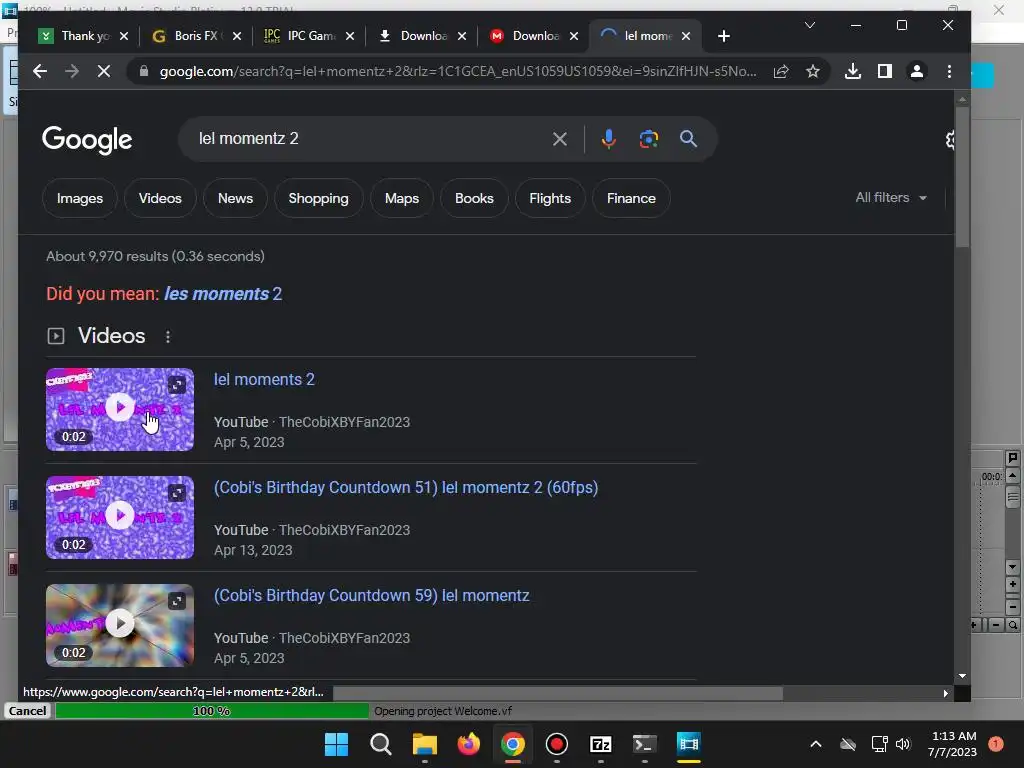Screen dimensions: 1024x768
Task: Switch to the Thank you tab
Action: point(73,36)
